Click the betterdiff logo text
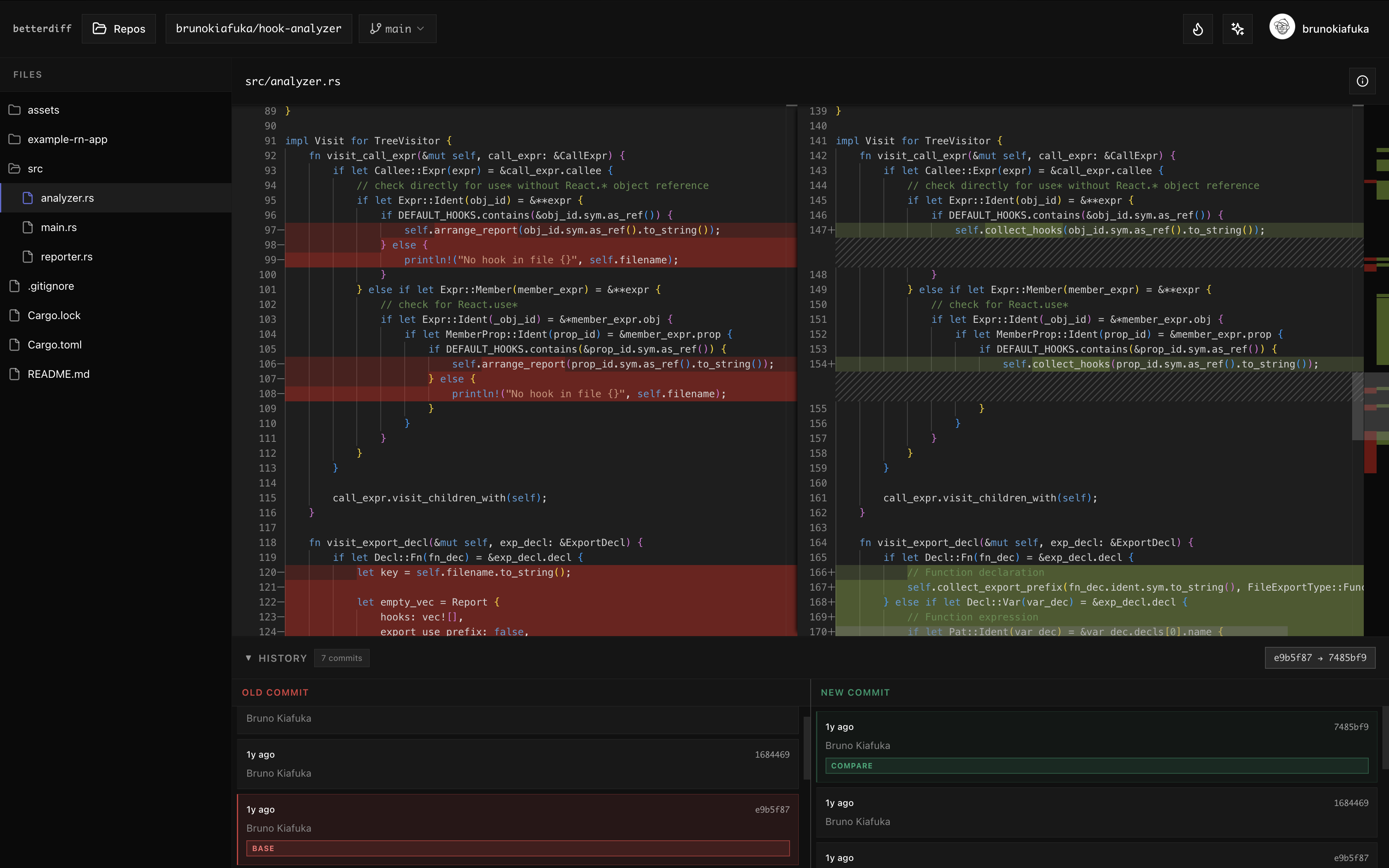1389x868 pixels. coord(42,29)
